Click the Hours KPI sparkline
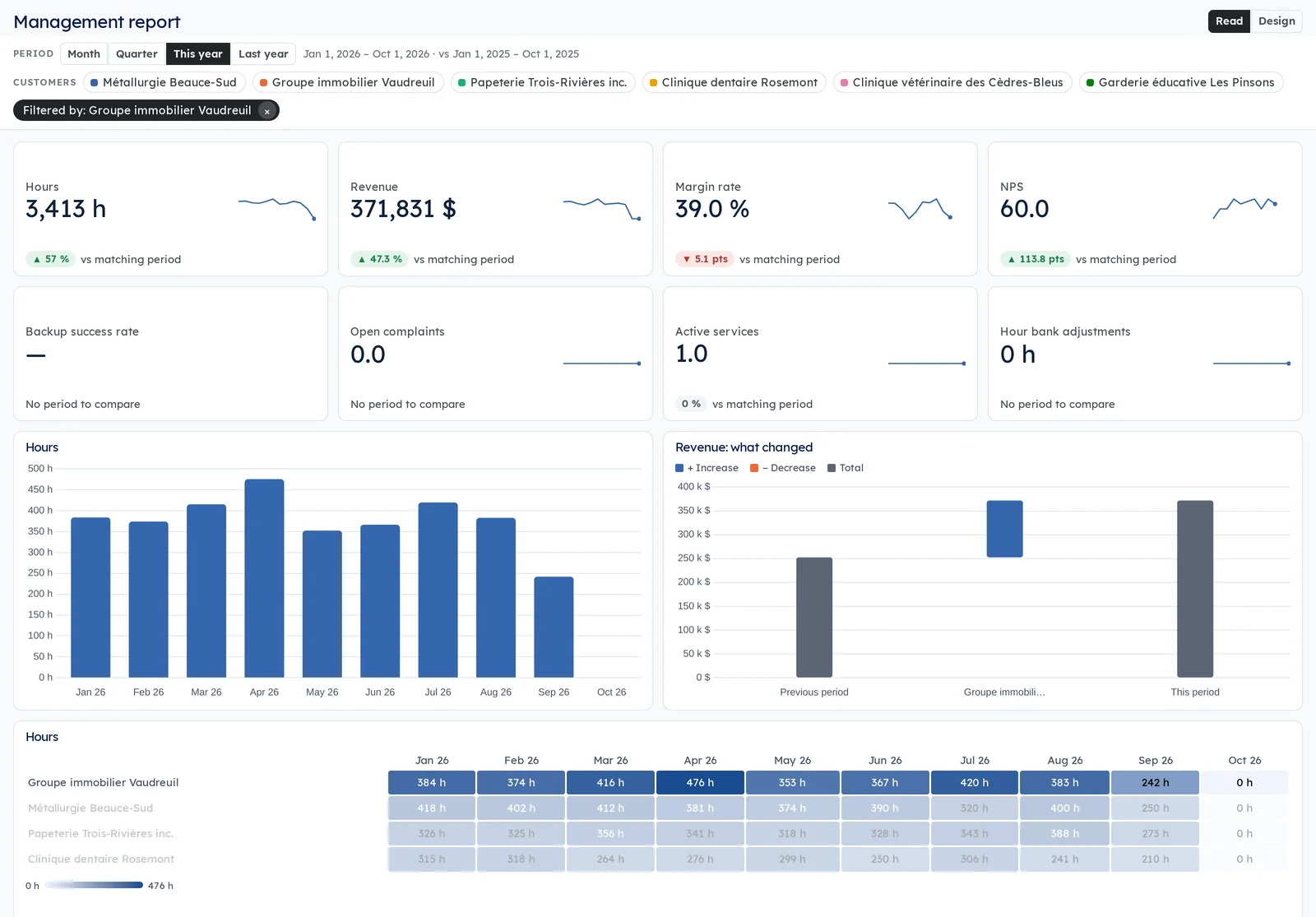The image size is (1316, 917). tap(277, 209)
